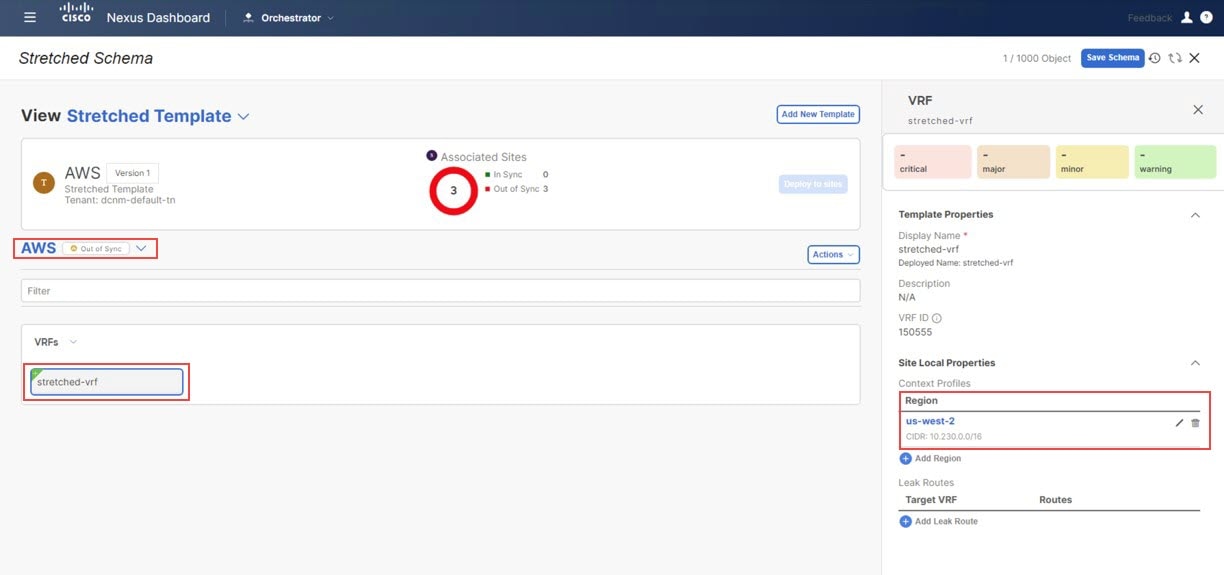Click the Out of Sync status badge
Viewport: 1224px width, 575px height.
tap(96, 248)
